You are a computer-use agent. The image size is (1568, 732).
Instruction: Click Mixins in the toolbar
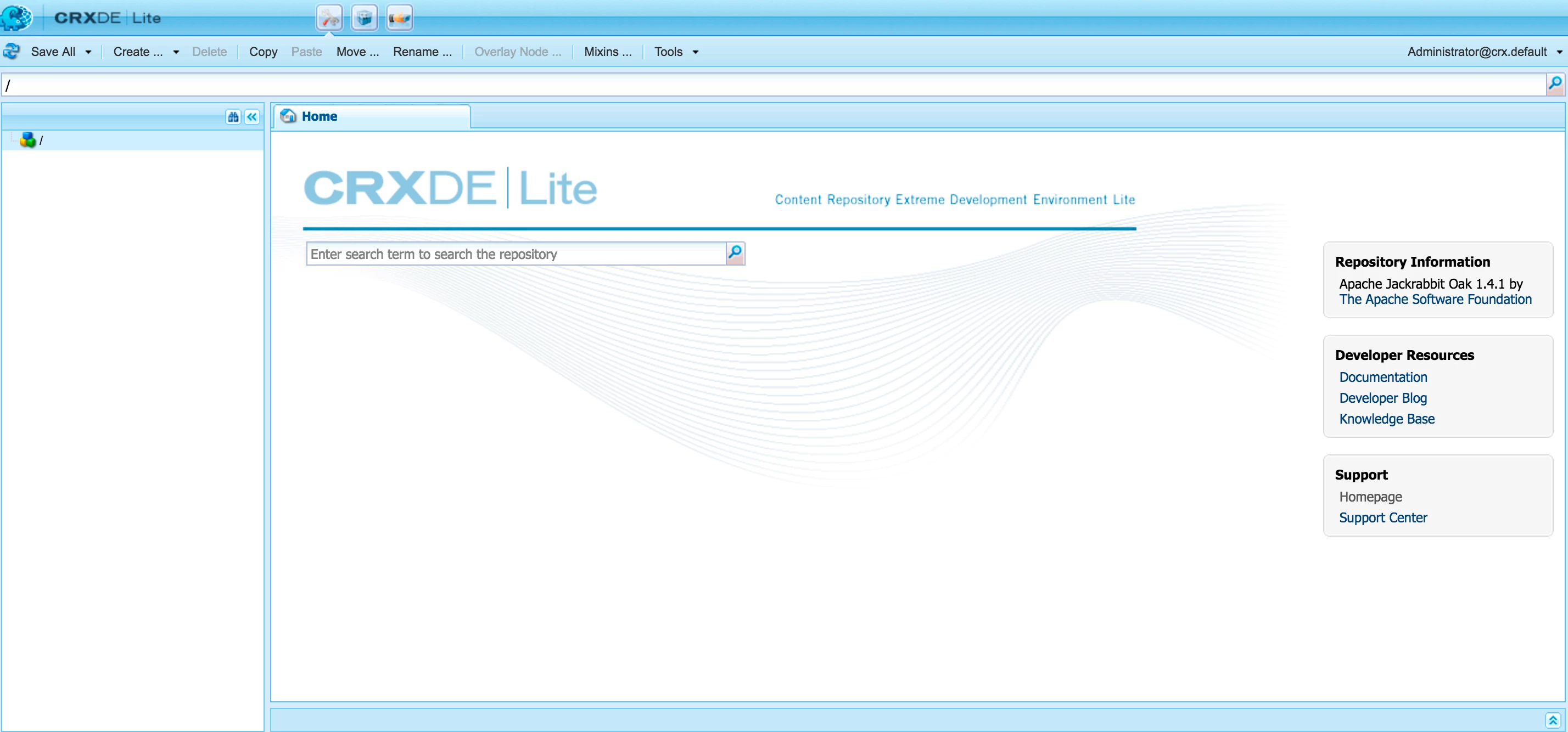607,52
